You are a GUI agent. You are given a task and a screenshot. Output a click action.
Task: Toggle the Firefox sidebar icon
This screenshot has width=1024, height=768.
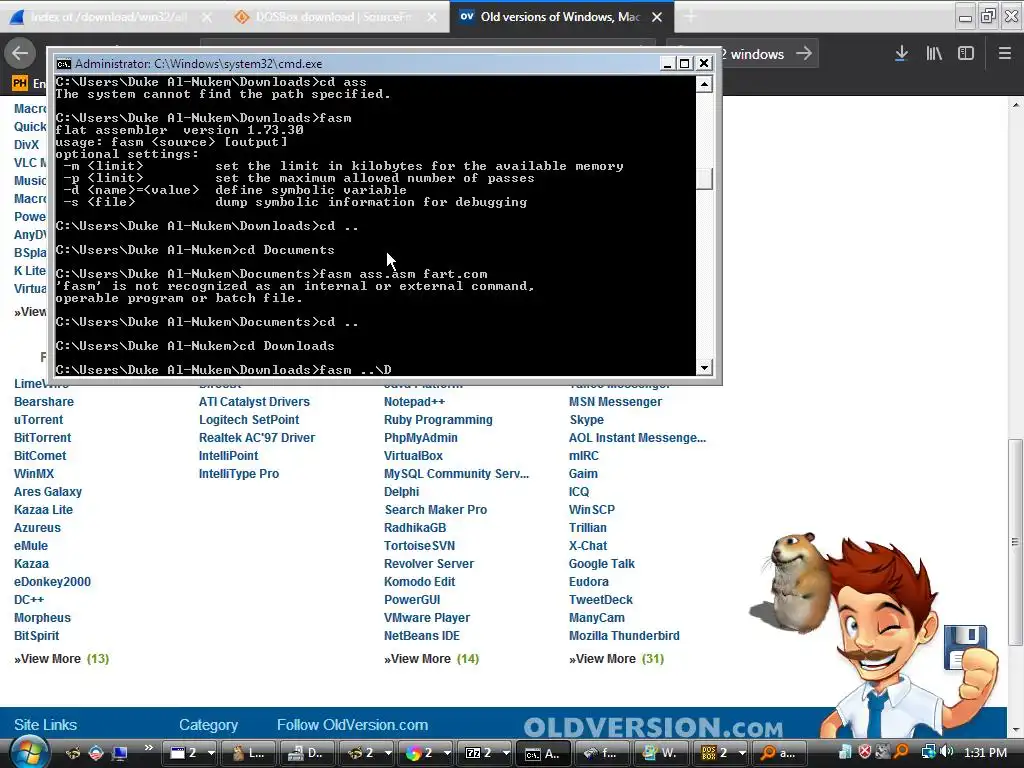pos(966,54)
